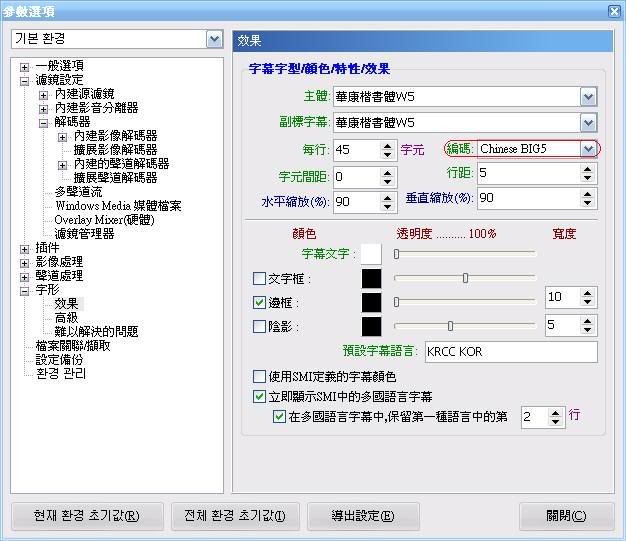The width and height of the screenshot is (626, 541).
Task: Open the 副標字幕 font dropdown
Action: (588, 122)
